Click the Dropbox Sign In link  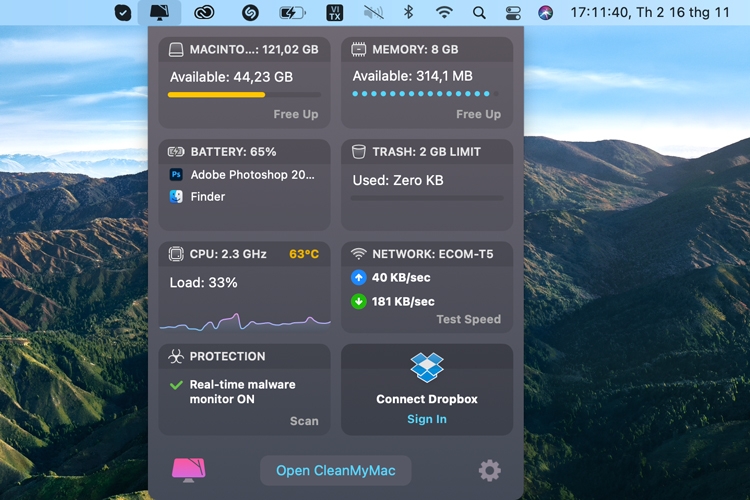pyautogui.click(x=427, y=419)
